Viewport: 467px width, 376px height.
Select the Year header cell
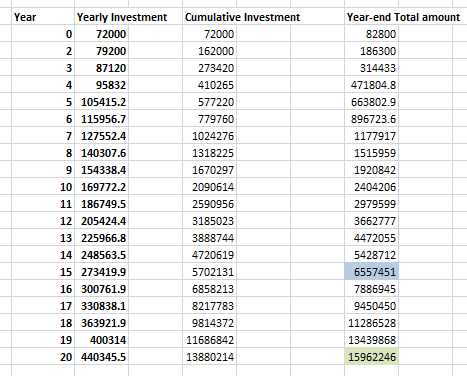pyautogui.click(x=43, y=17)
